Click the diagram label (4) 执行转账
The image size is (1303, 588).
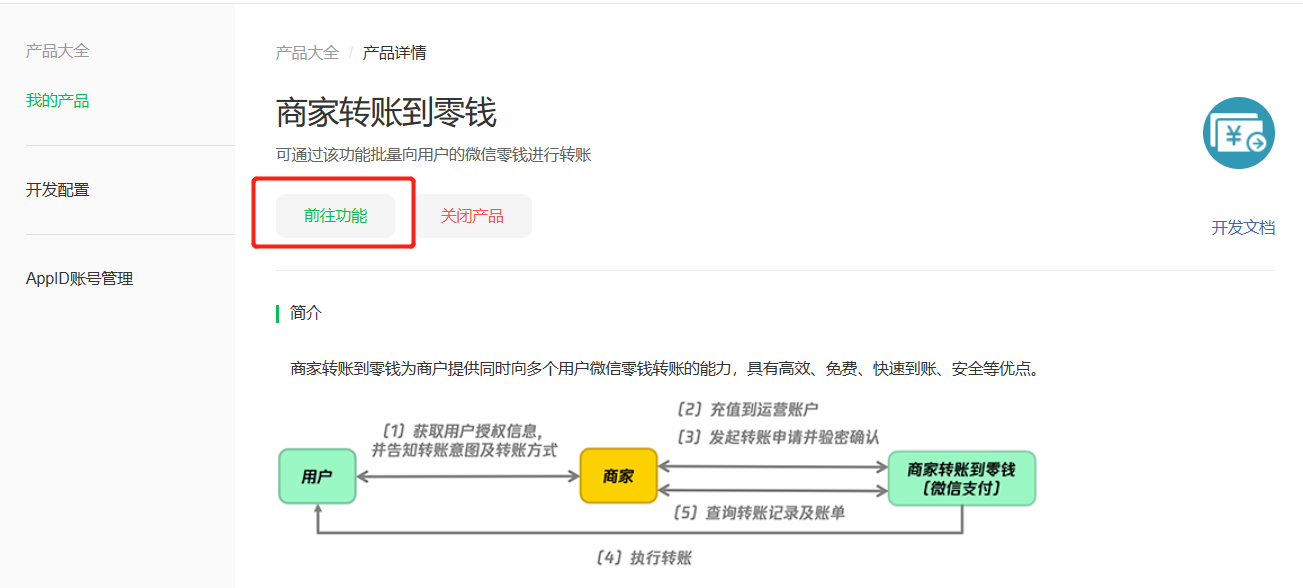pos(643,558)
